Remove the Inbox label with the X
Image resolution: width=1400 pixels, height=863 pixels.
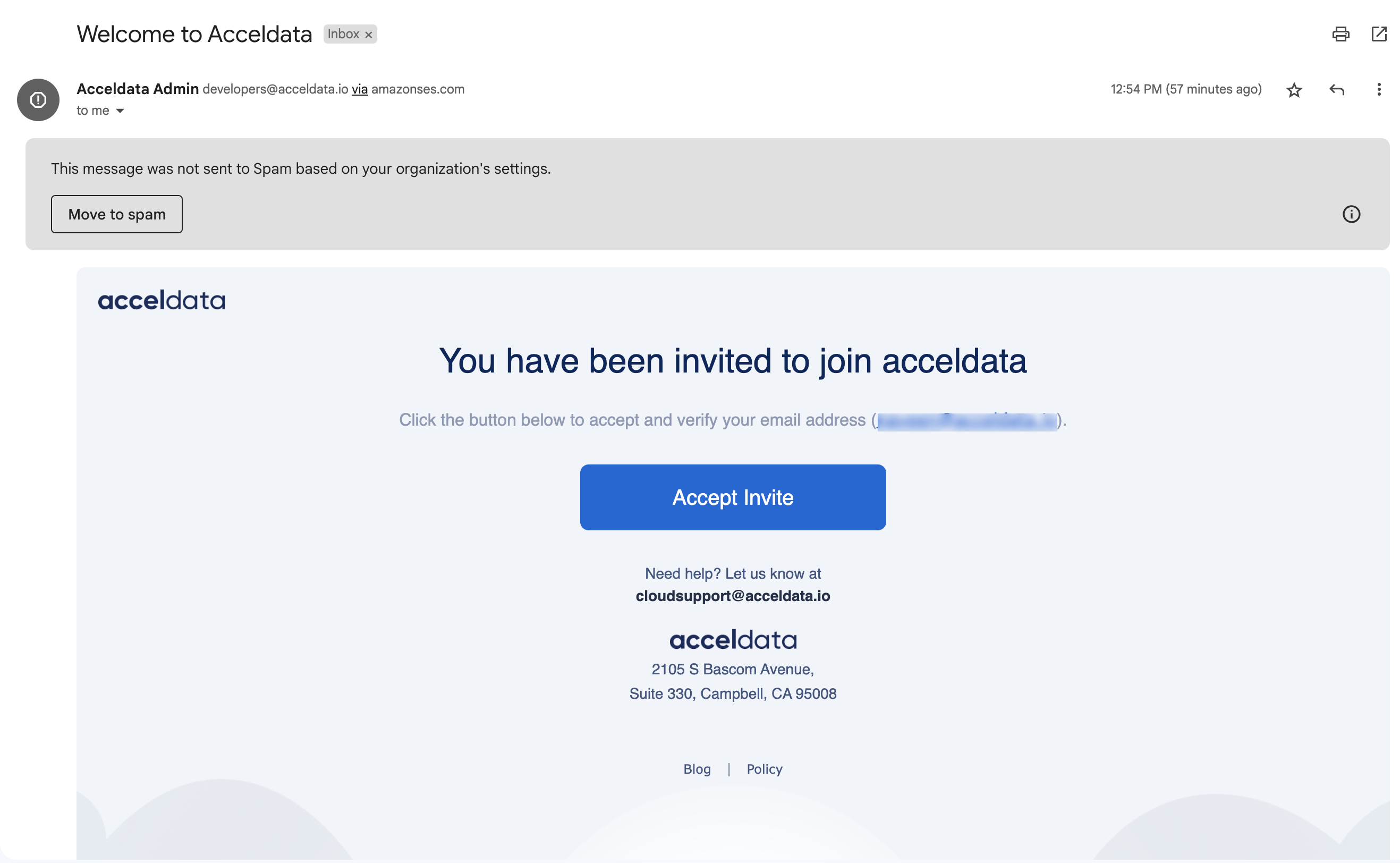(369, 35)
